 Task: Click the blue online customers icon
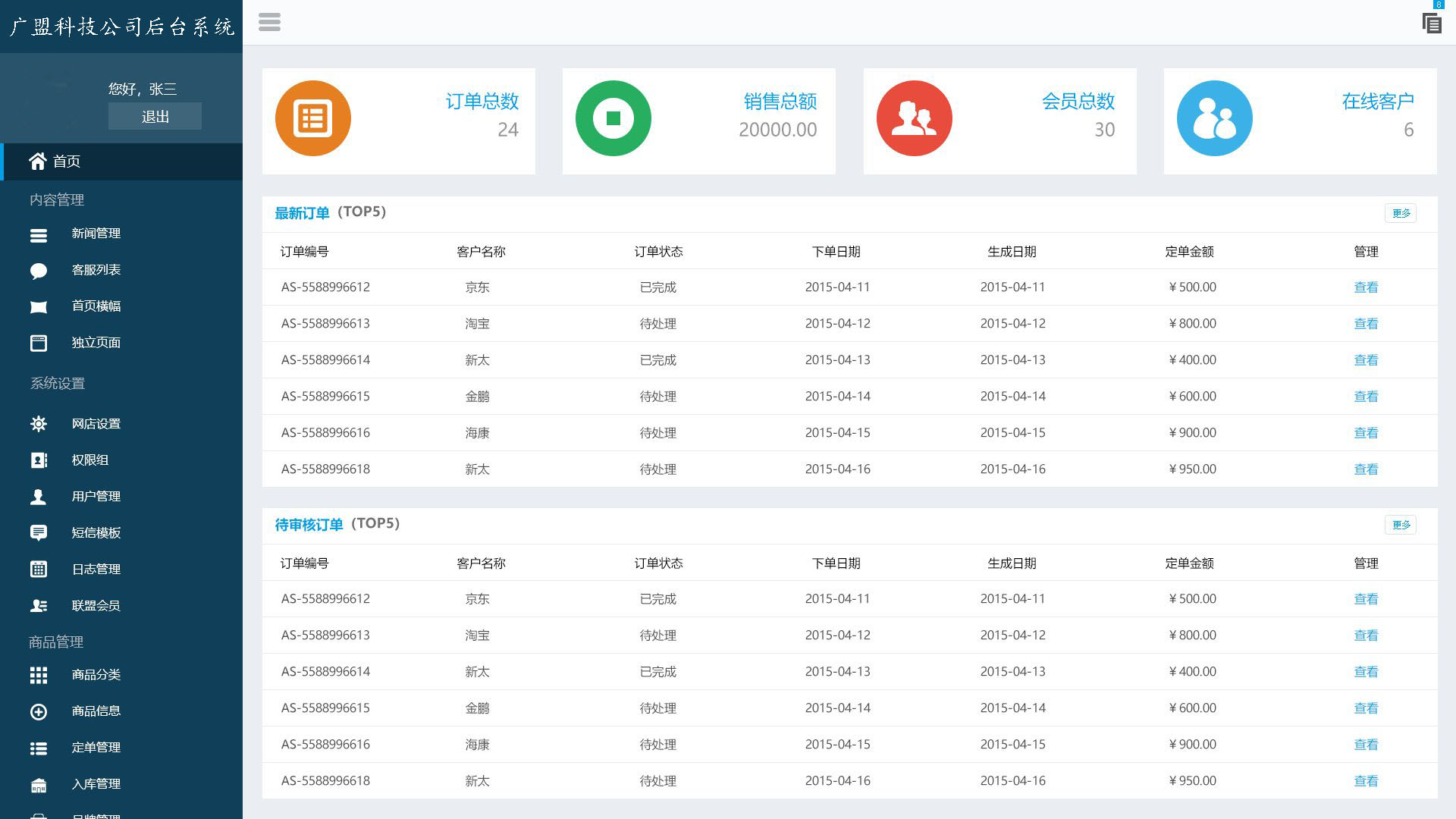1215,118
